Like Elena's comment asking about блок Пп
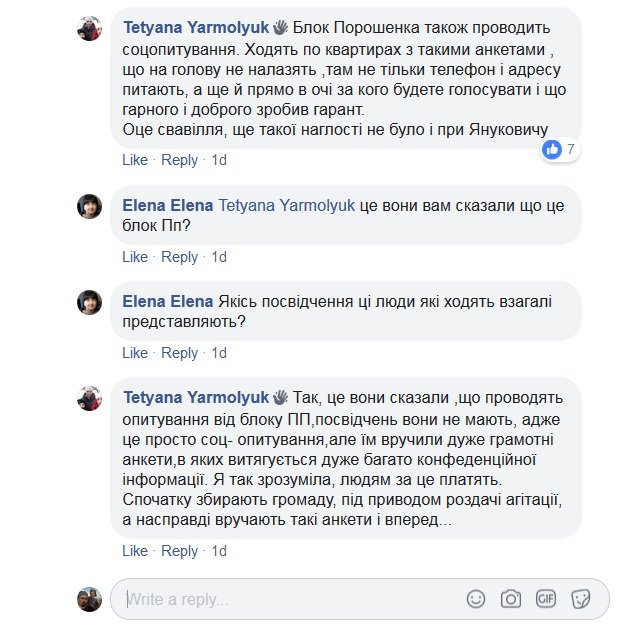625x627 pixels. (x=134, y=257)
